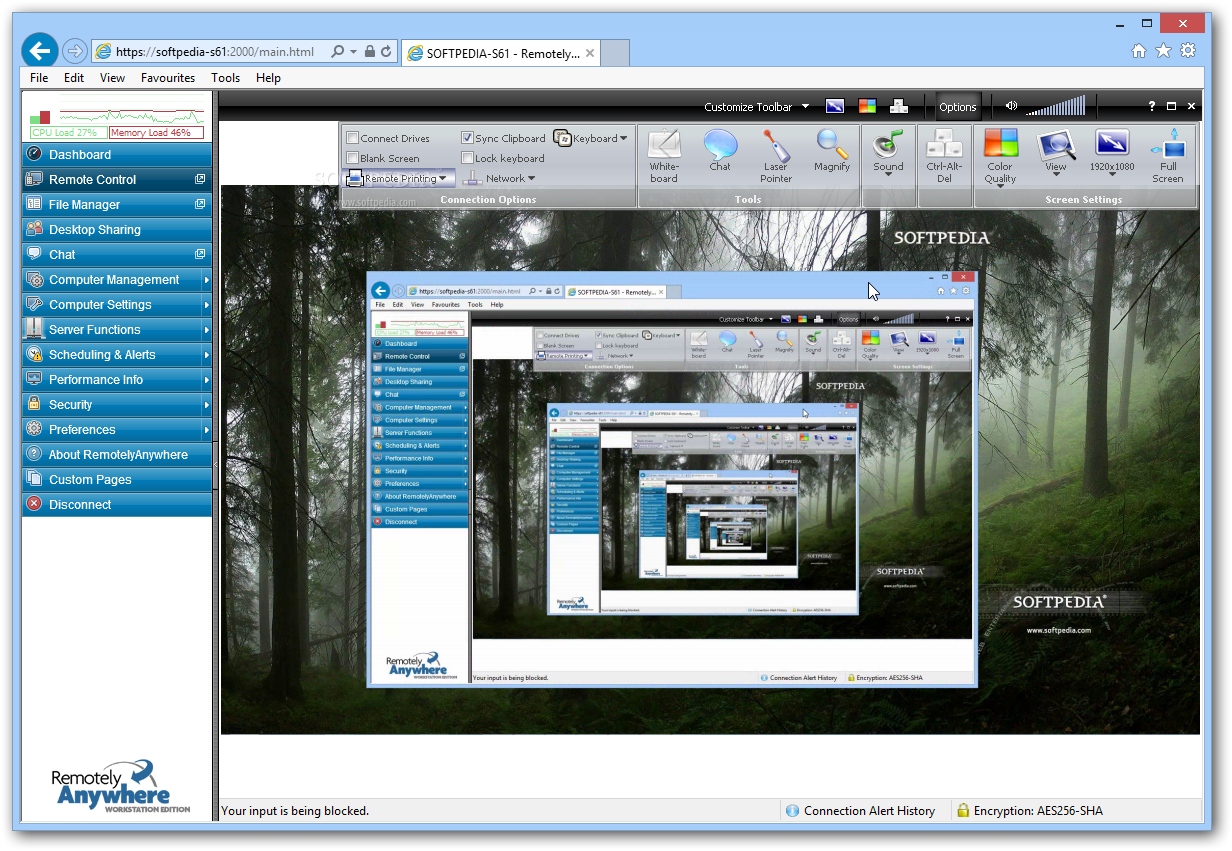
Task: Open the Whiteboard tool
Action: 664,157
